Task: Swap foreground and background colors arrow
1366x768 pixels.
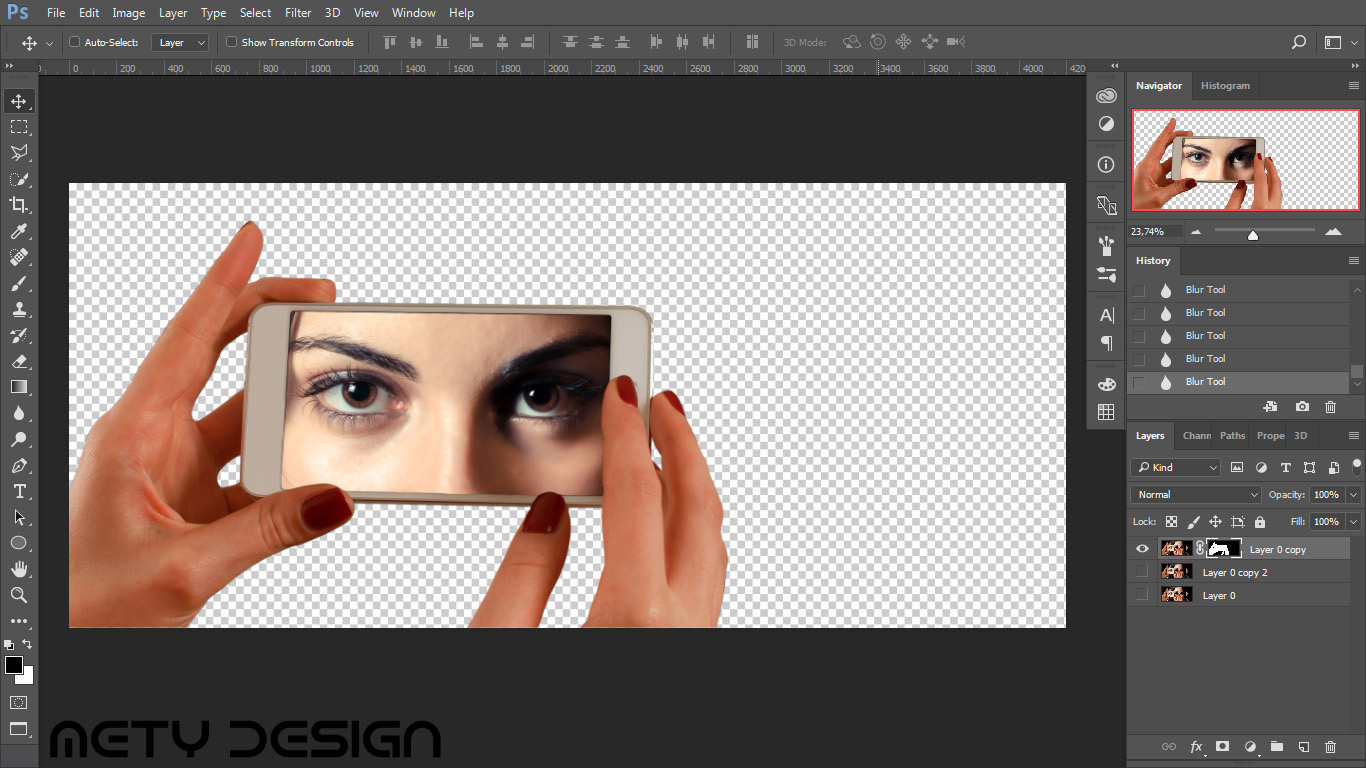Action: coord(27,644)
